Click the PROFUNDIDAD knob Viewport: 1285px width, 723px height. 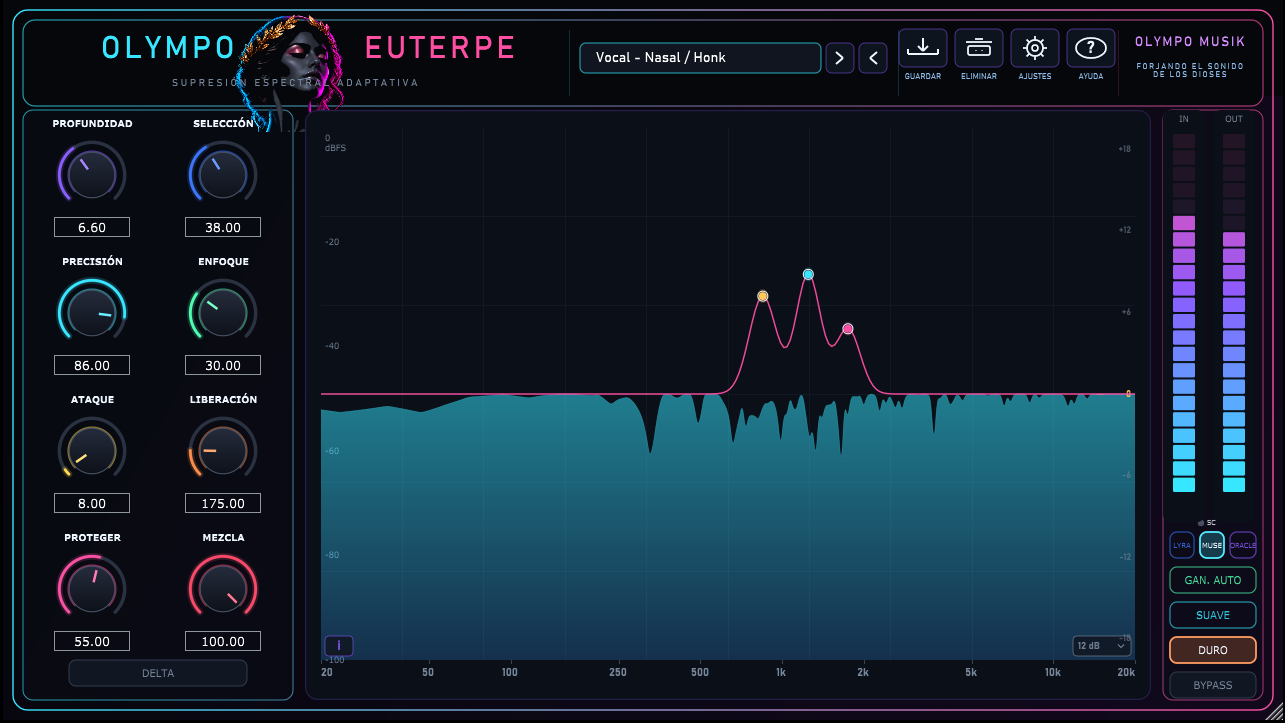pyautogui.click(x=92, y=175)
